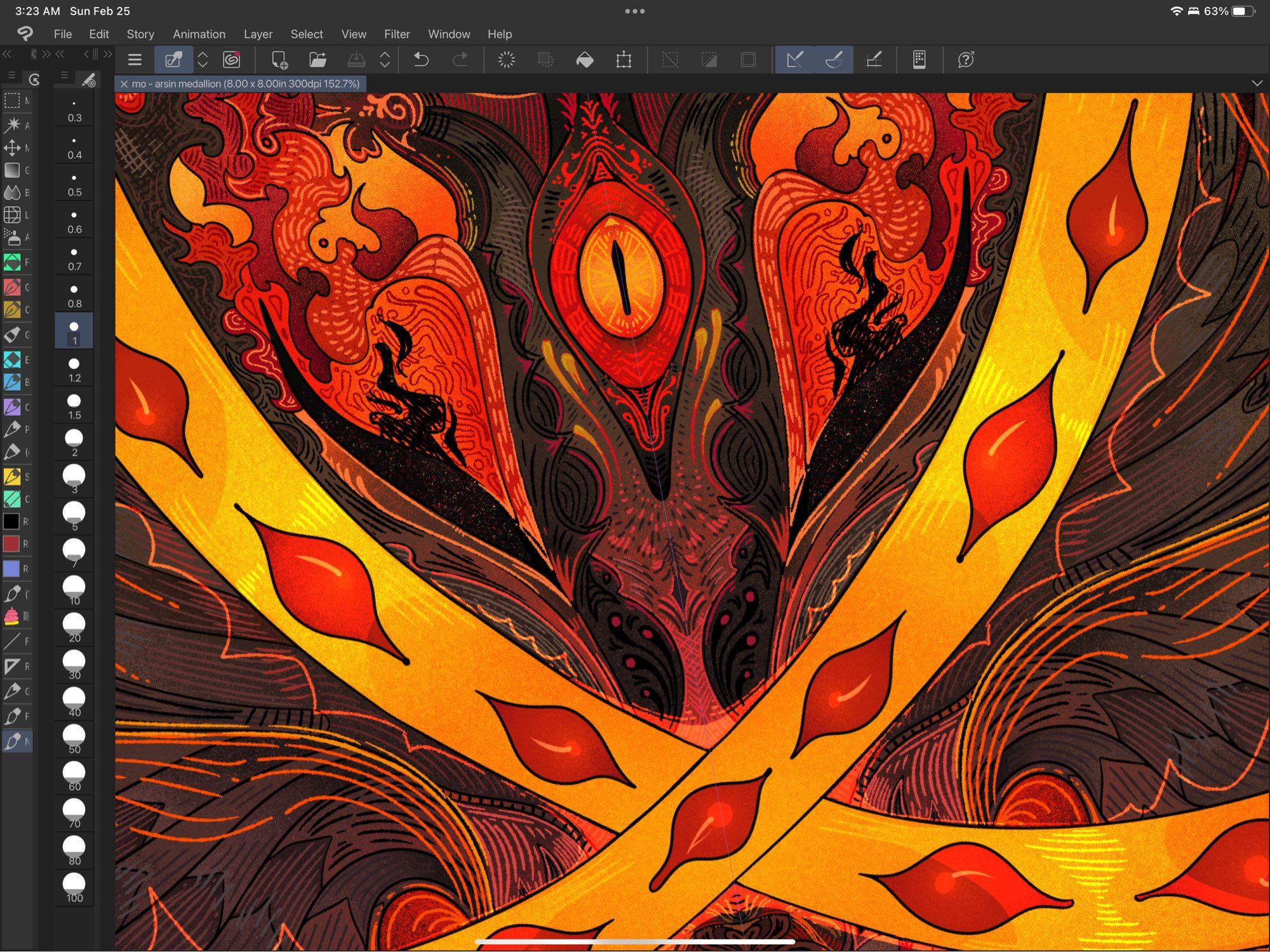Open the Brush Size palette menu

pyautogui.click(x=64, y=76)
